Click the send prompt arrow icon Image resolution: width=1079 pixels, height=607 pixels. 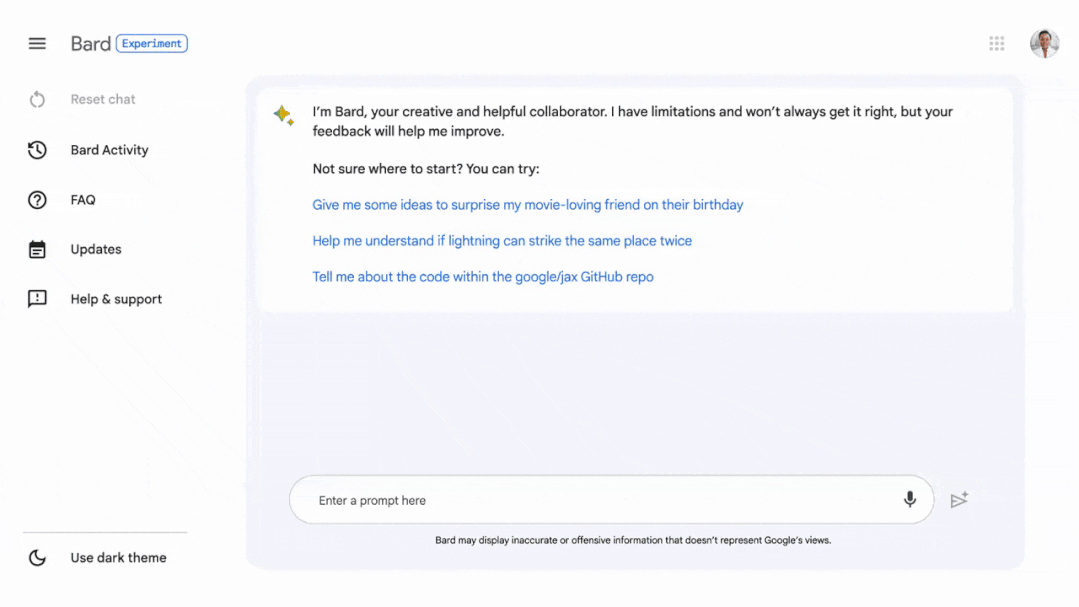coord(959,500)
